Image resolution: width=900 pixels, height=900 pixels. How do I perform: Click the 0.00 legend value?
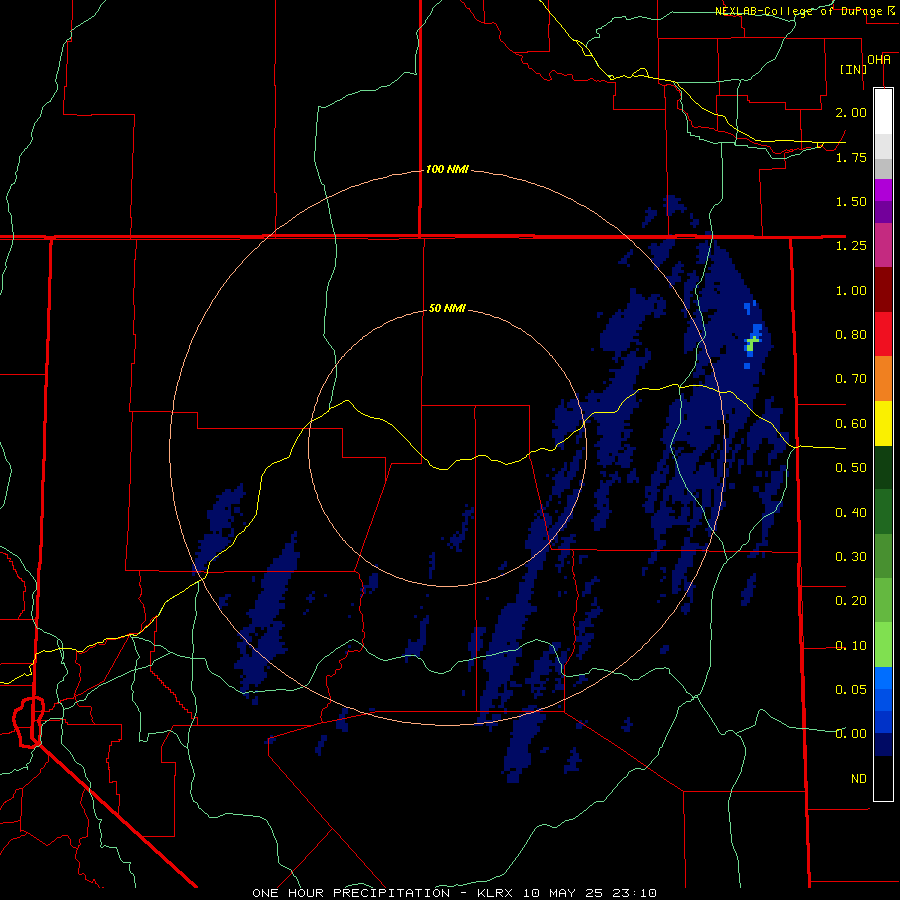(851, 734)
